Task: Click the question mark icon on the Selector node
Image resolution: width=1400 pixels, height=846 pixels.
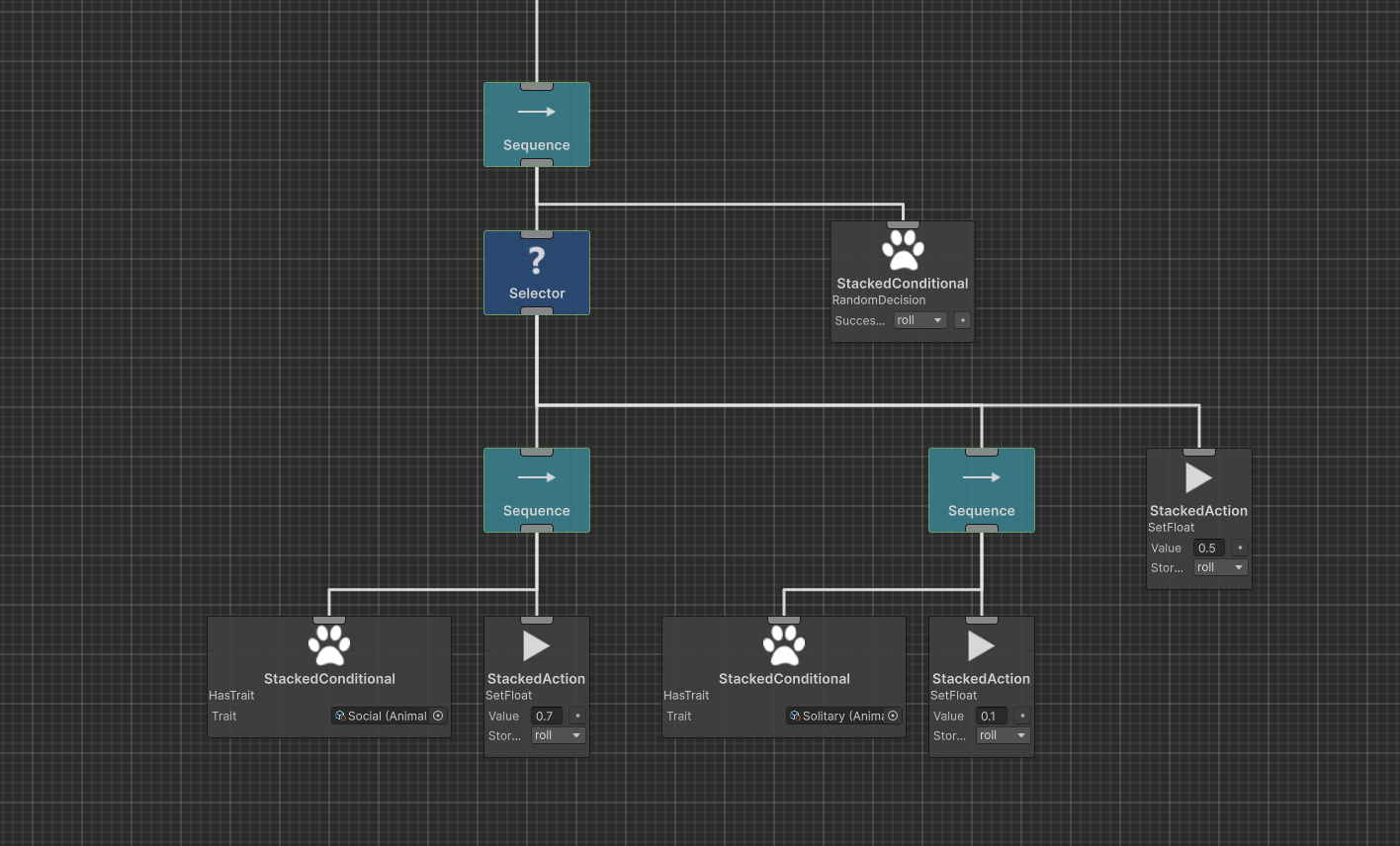Action: [537, 260]
